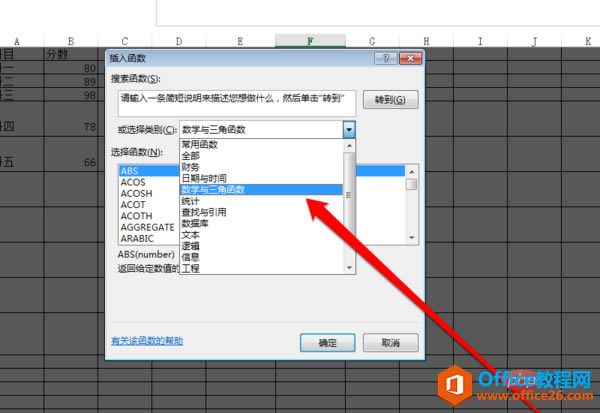Image resolution: width=600 pixels, height=413 pixels.
Task: Select column I header
Action: [480, 41]
